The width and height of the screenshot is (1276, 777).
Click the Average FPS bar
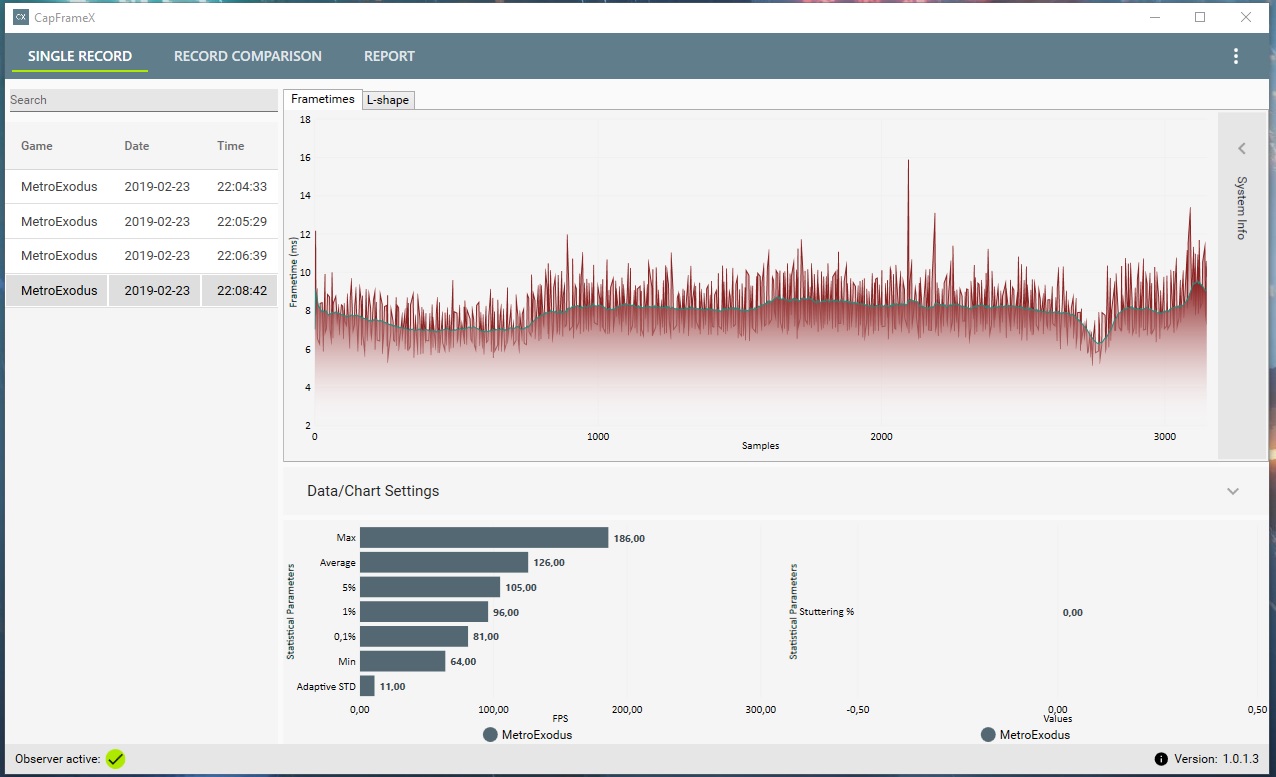pos(444,562)
